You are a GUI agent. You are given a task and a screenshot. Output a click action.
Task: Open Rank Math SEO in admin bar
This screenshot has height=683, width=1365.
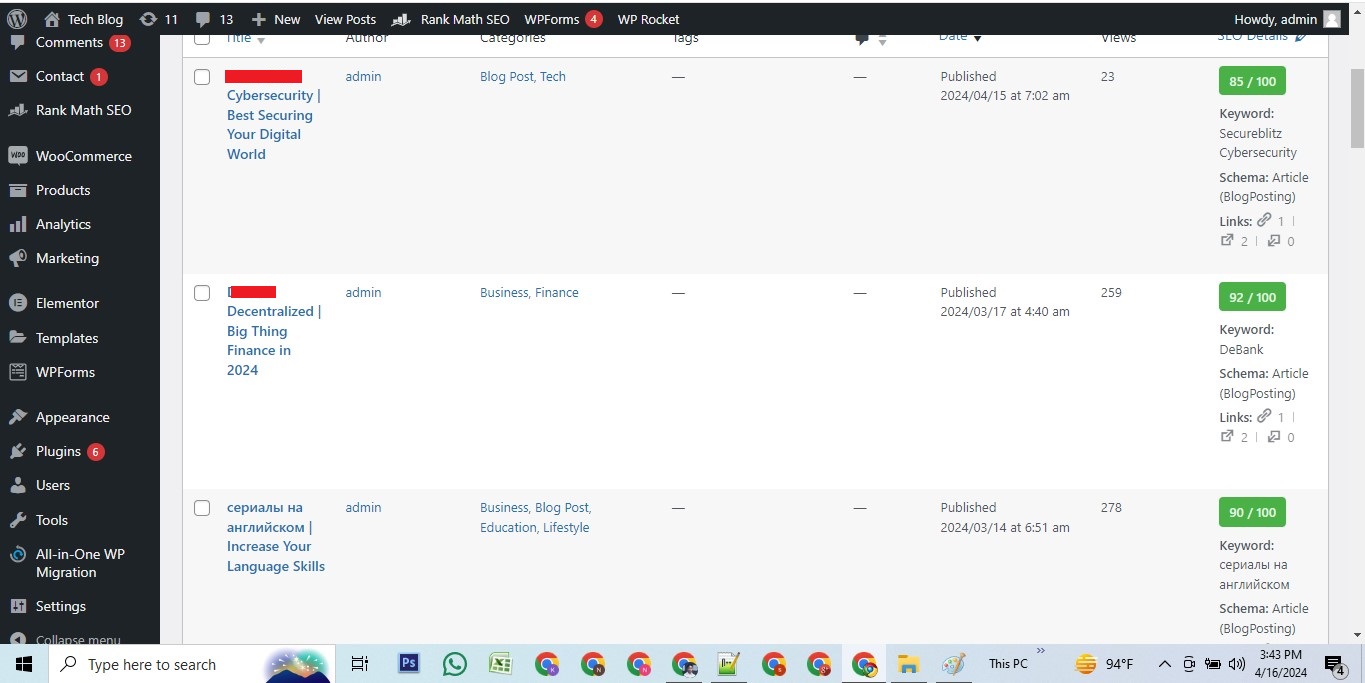pyautogui.click(x=451, y=19)
